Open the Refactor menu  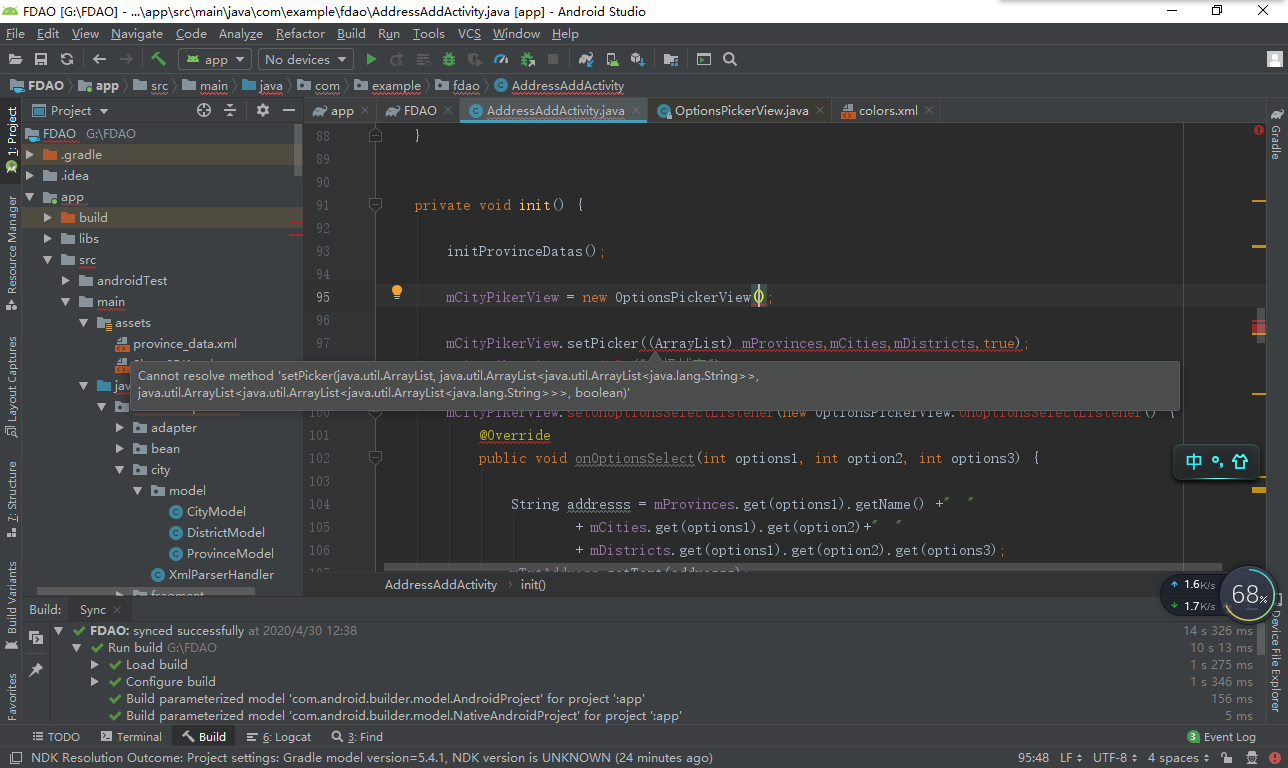click(300, 33)
